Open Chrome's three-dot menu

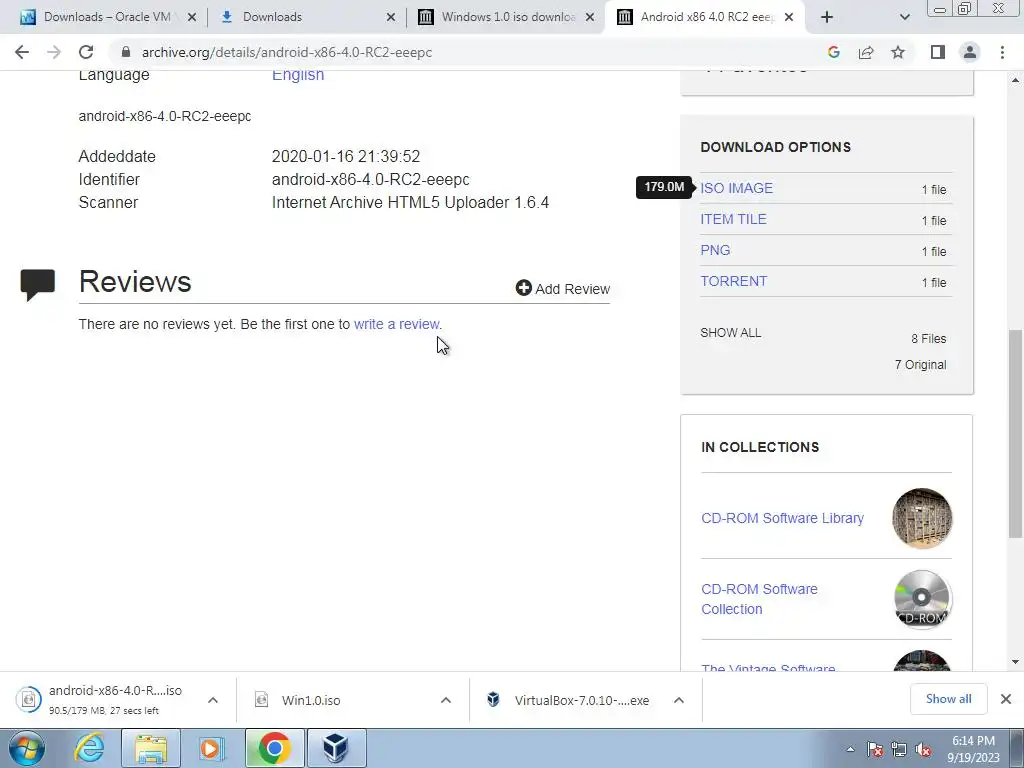tap(1002, 52)
